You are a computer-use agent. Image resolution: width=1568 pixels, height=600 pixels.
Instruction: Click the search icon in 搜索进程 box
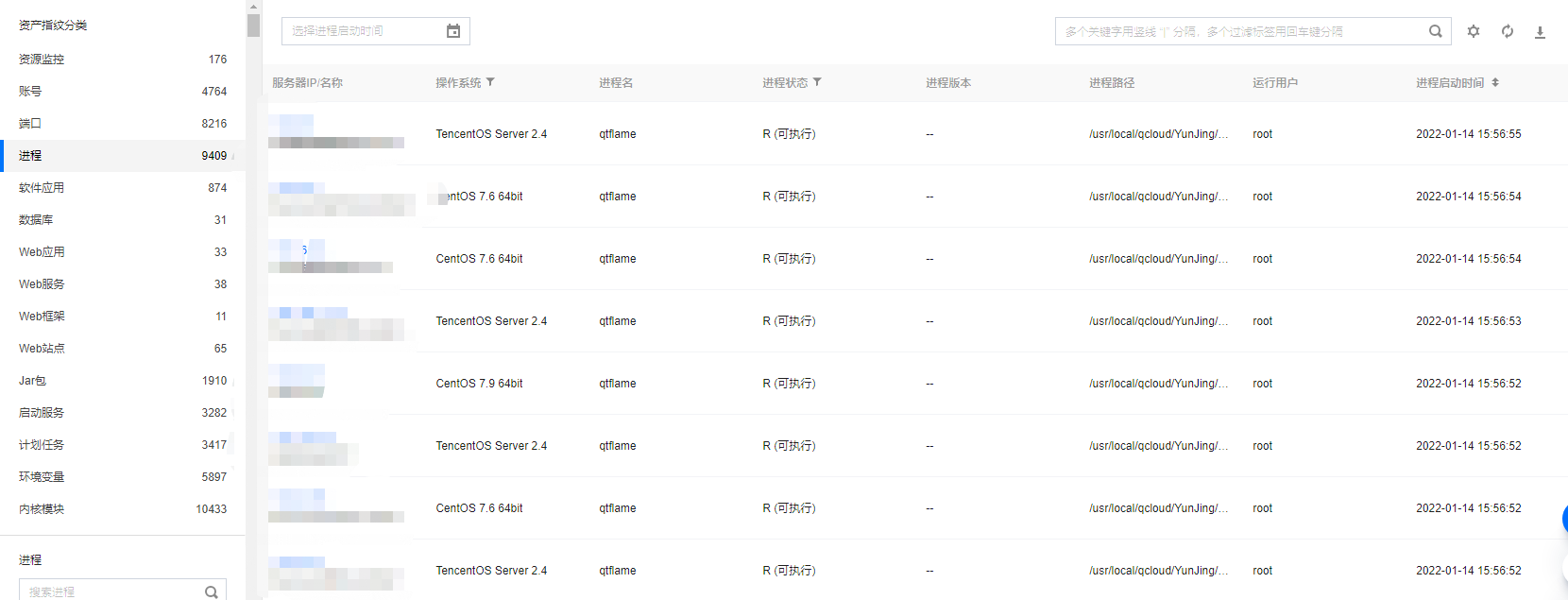click(x=212, y=591)
